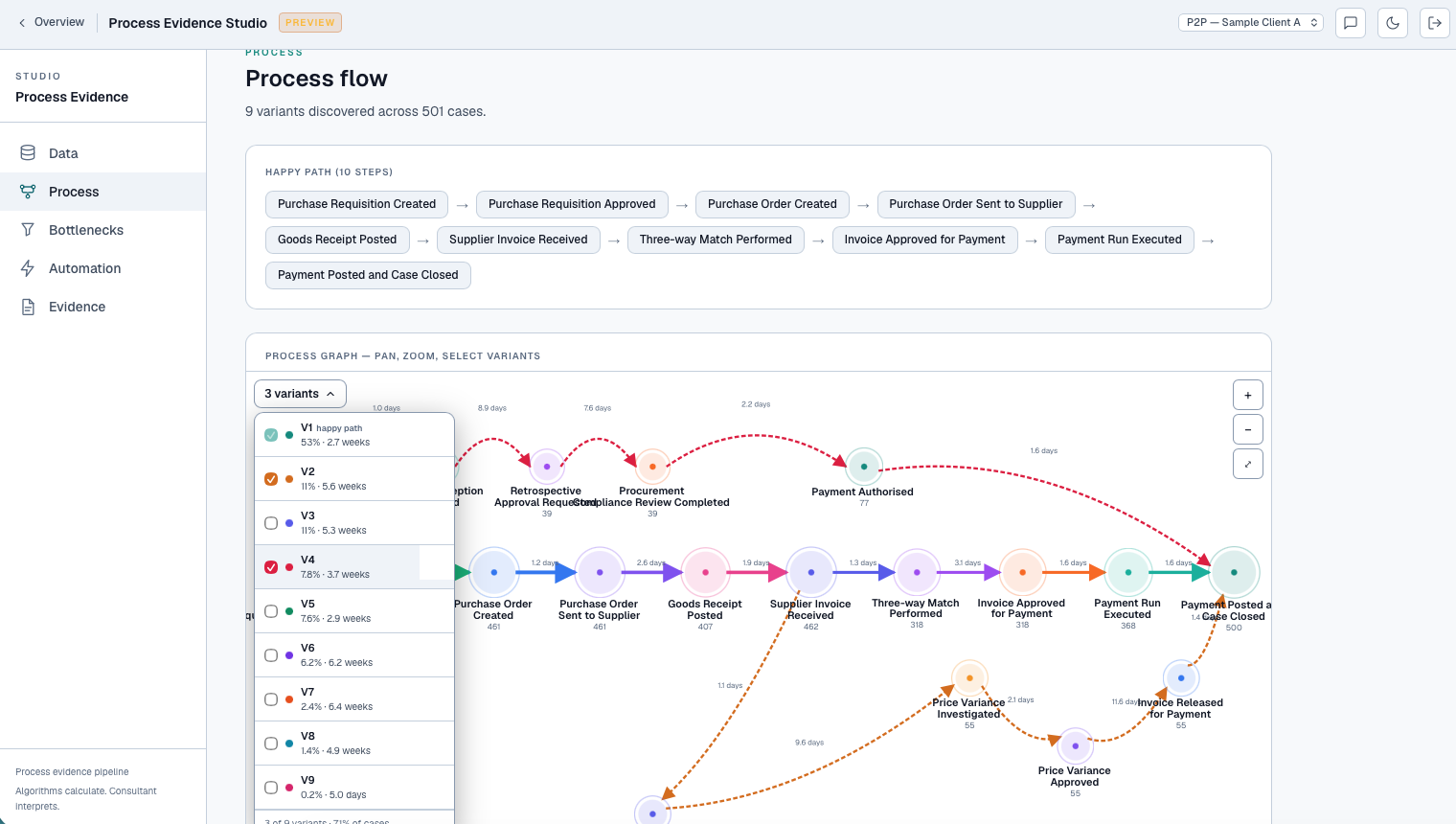Click the Purchase Order Created step chip
The width and height of the screenshot is (1456, 824).
(x=772, y=204)
